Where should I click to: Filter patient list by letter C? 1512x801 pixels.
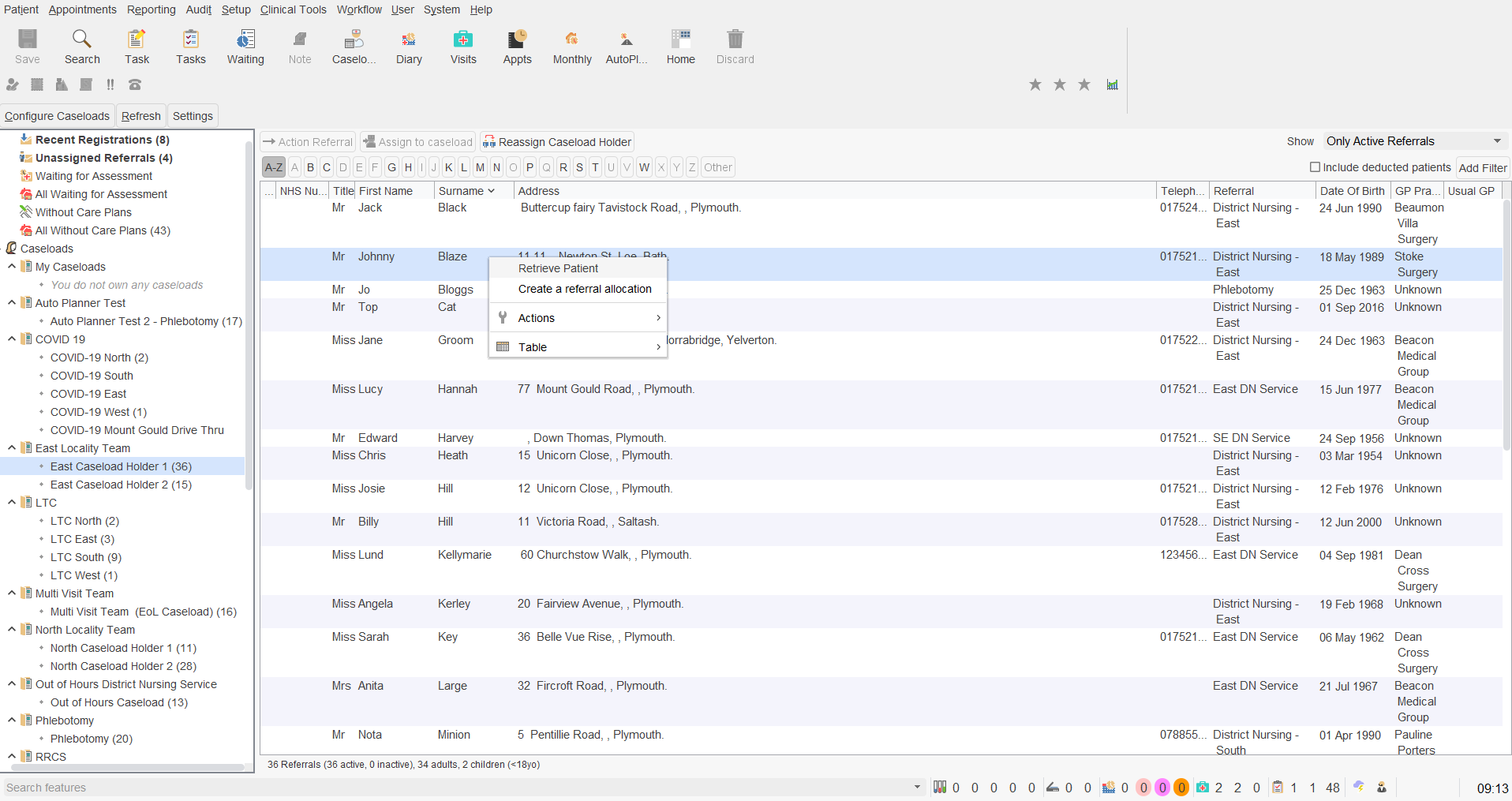[x=327, y=167]
